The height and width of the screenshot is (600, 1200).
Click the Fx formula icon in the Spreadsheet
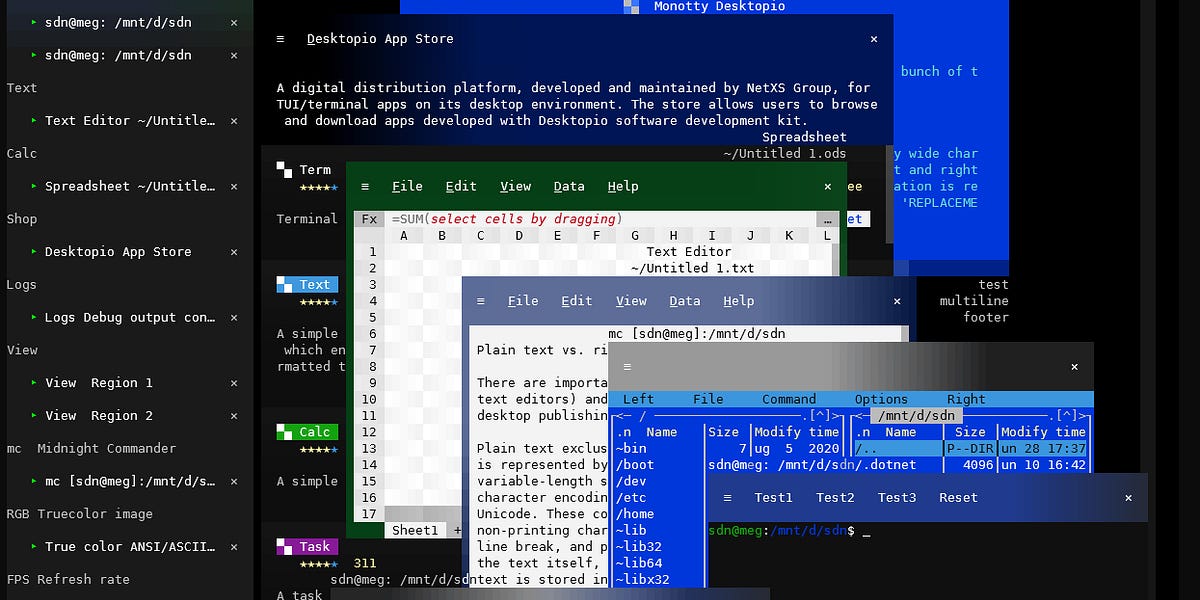coord(369,219)
